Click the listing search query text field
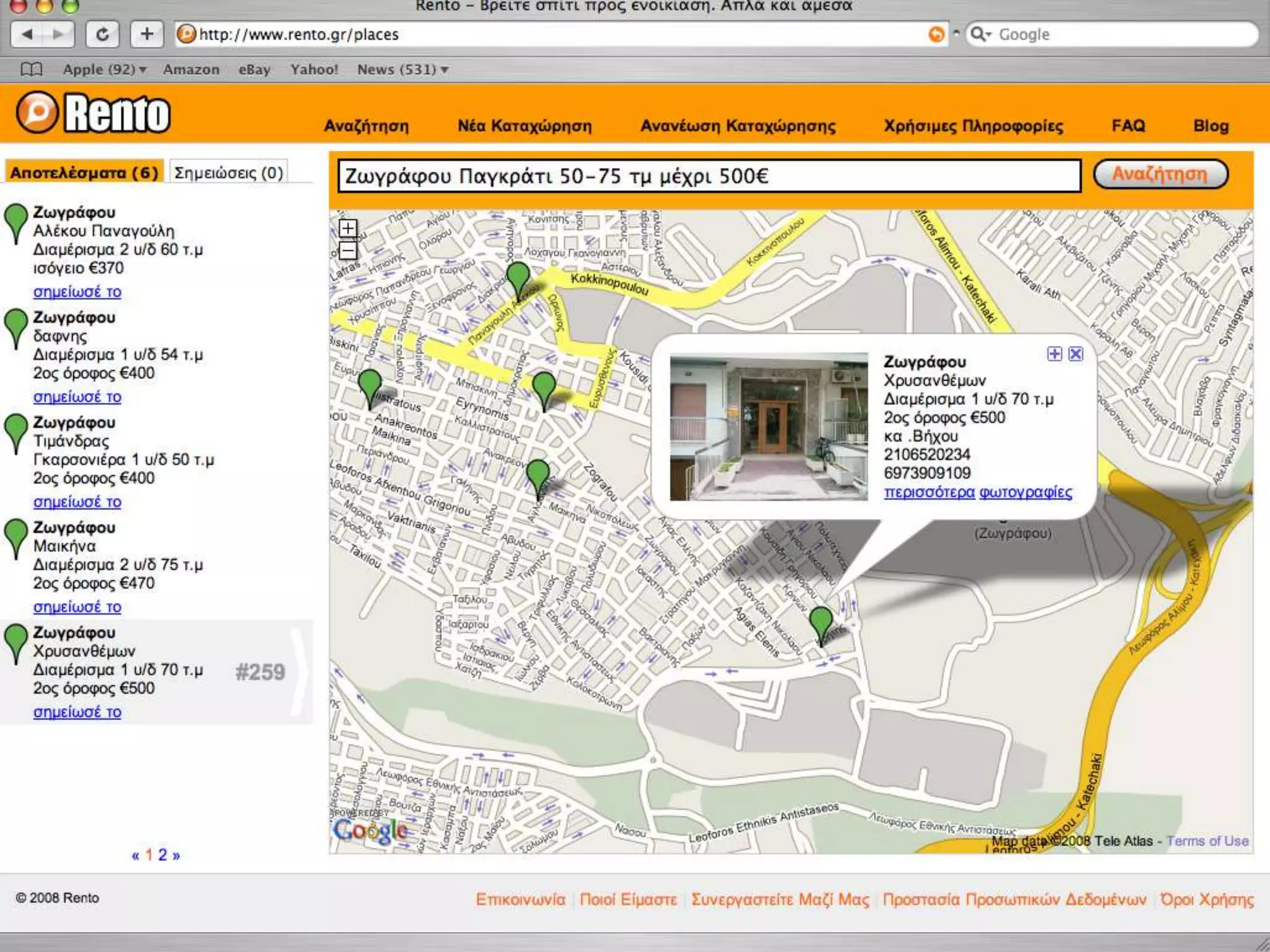The image size is (1270, 952). (x=709, y=177)
